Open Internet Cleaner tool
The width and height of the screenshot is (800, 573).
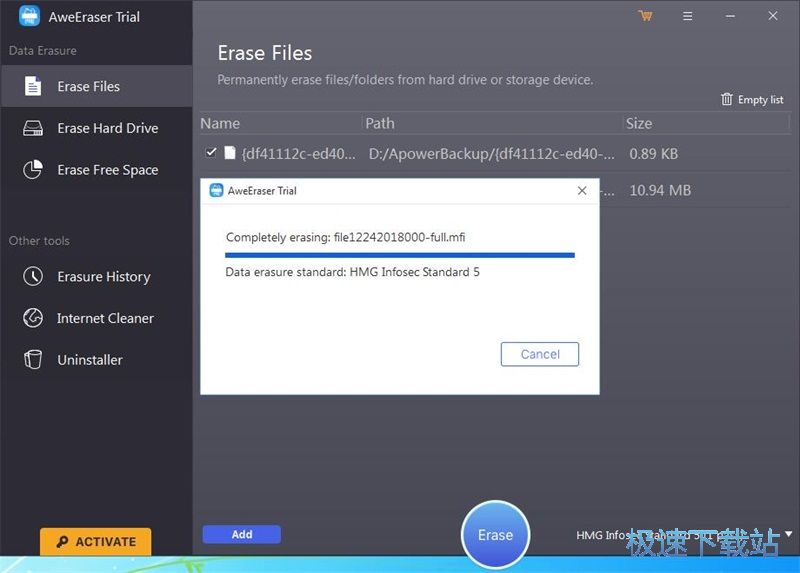click(x=96, y=318)
